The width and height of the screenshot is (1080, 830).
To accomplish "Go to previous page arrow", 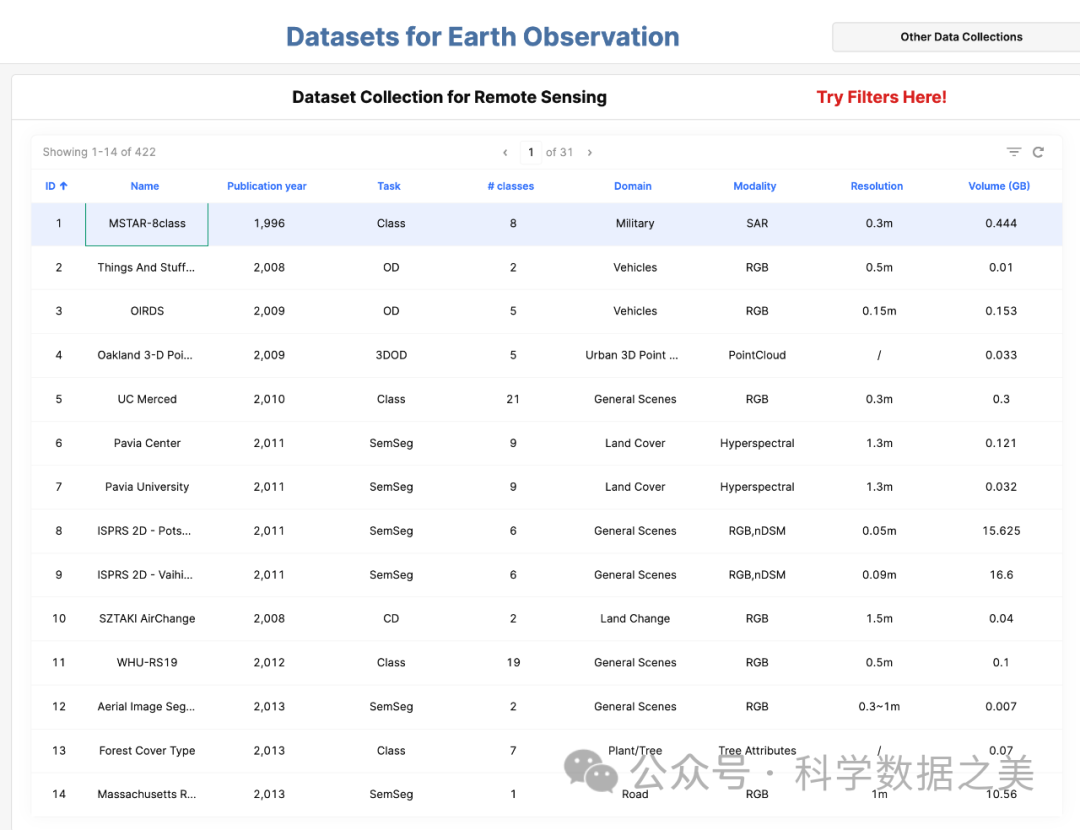I will pyautogui.click(x=505, y=153).
